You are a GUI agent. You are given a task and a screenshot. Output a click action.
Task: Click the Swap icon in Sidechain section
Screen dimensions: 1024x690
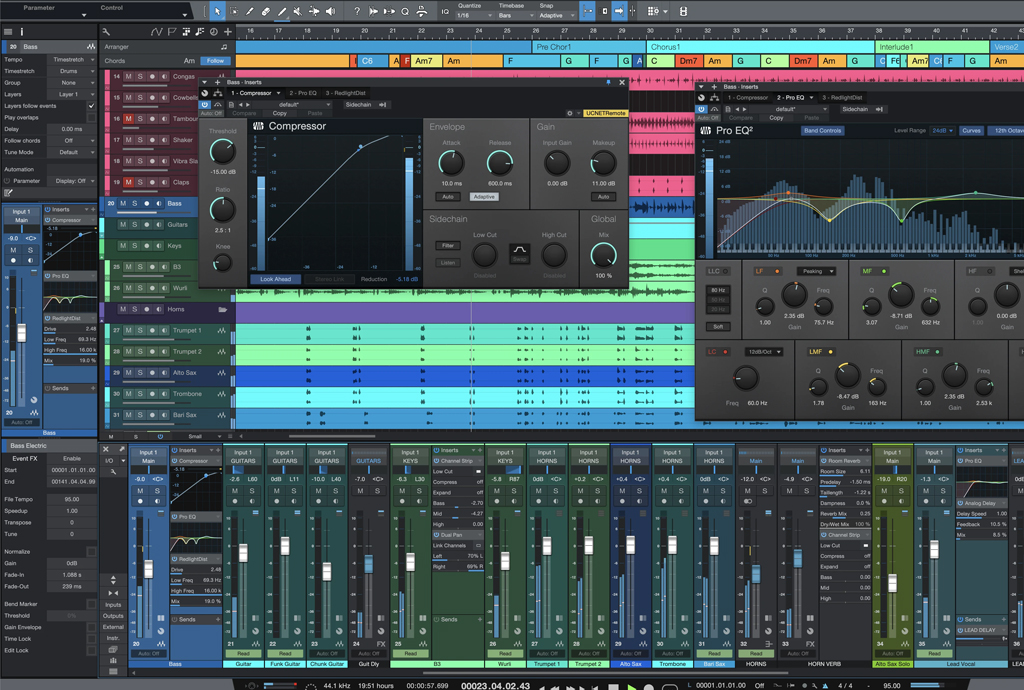click(x=519, y=251)
